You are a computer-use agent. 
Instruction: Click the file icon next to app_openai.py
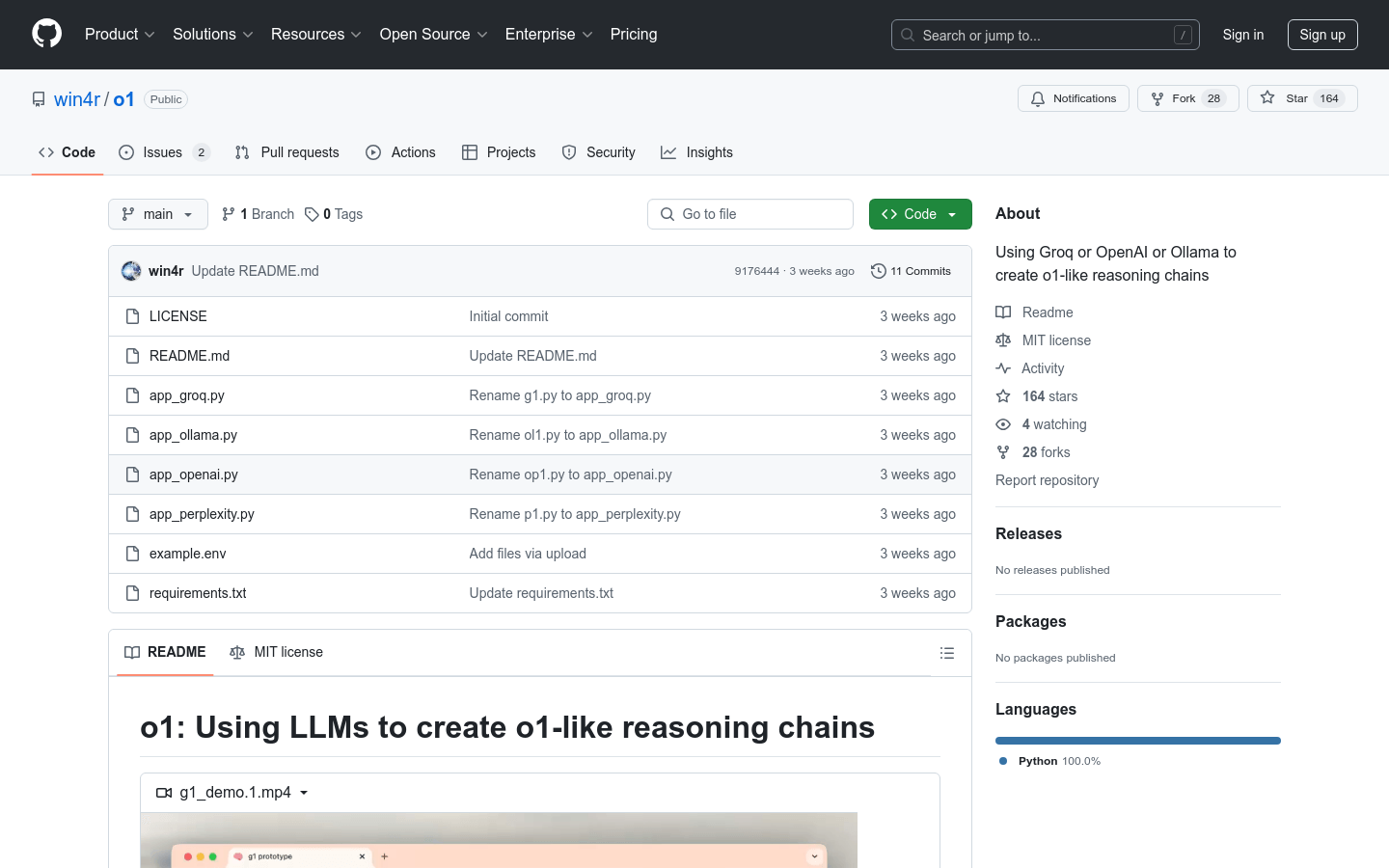pyautogui.click(x=133, y=475)
